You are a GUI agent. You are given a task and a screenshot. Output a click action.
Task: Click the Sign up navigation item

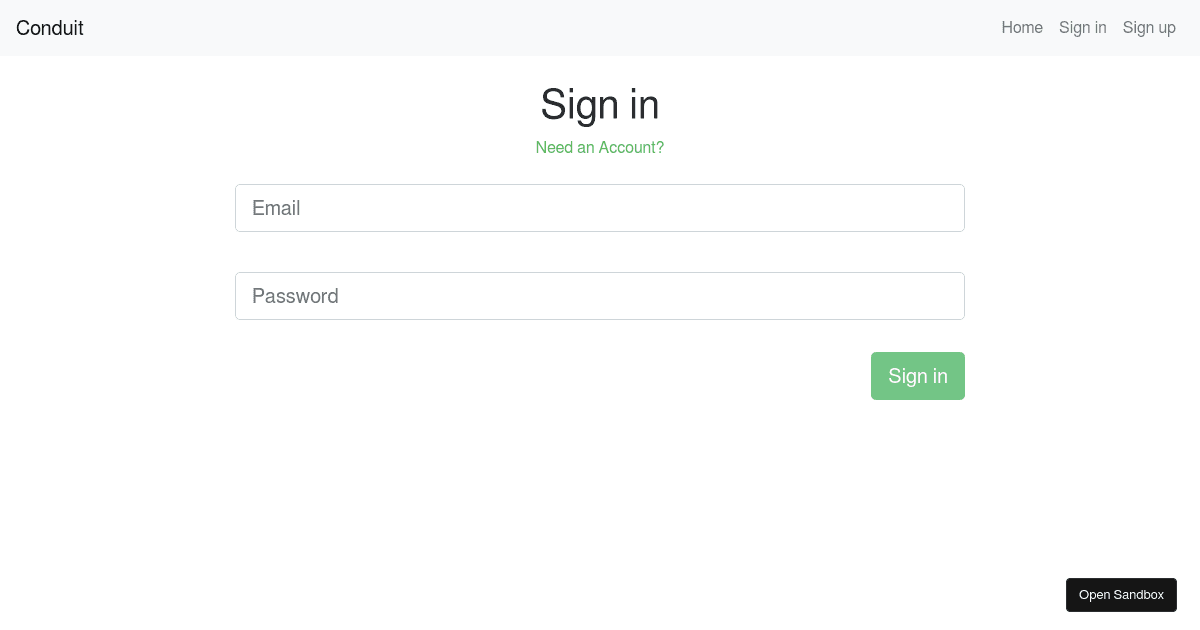click(x=1149, y=28)
